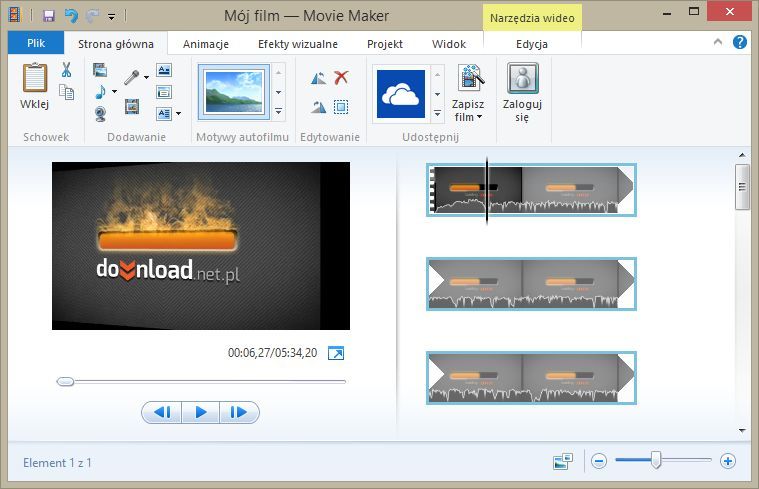Image resolution: width=759 pixels, height=489 pixels.
Task: Click the copy icon in Schowek
Action: [66, 92]
